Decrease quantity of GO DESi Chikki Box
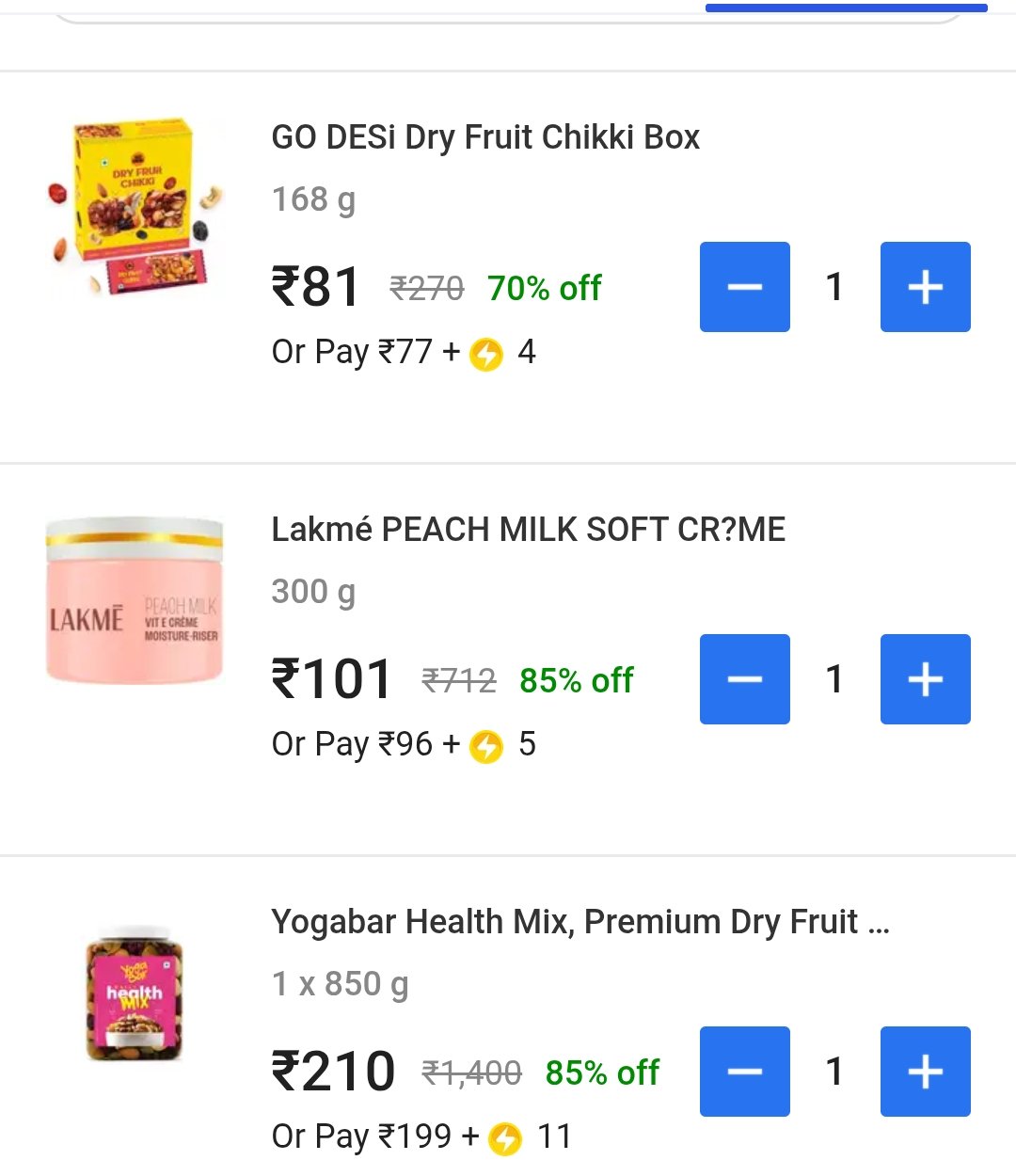 pyautogui.click(x=744, y=287)
